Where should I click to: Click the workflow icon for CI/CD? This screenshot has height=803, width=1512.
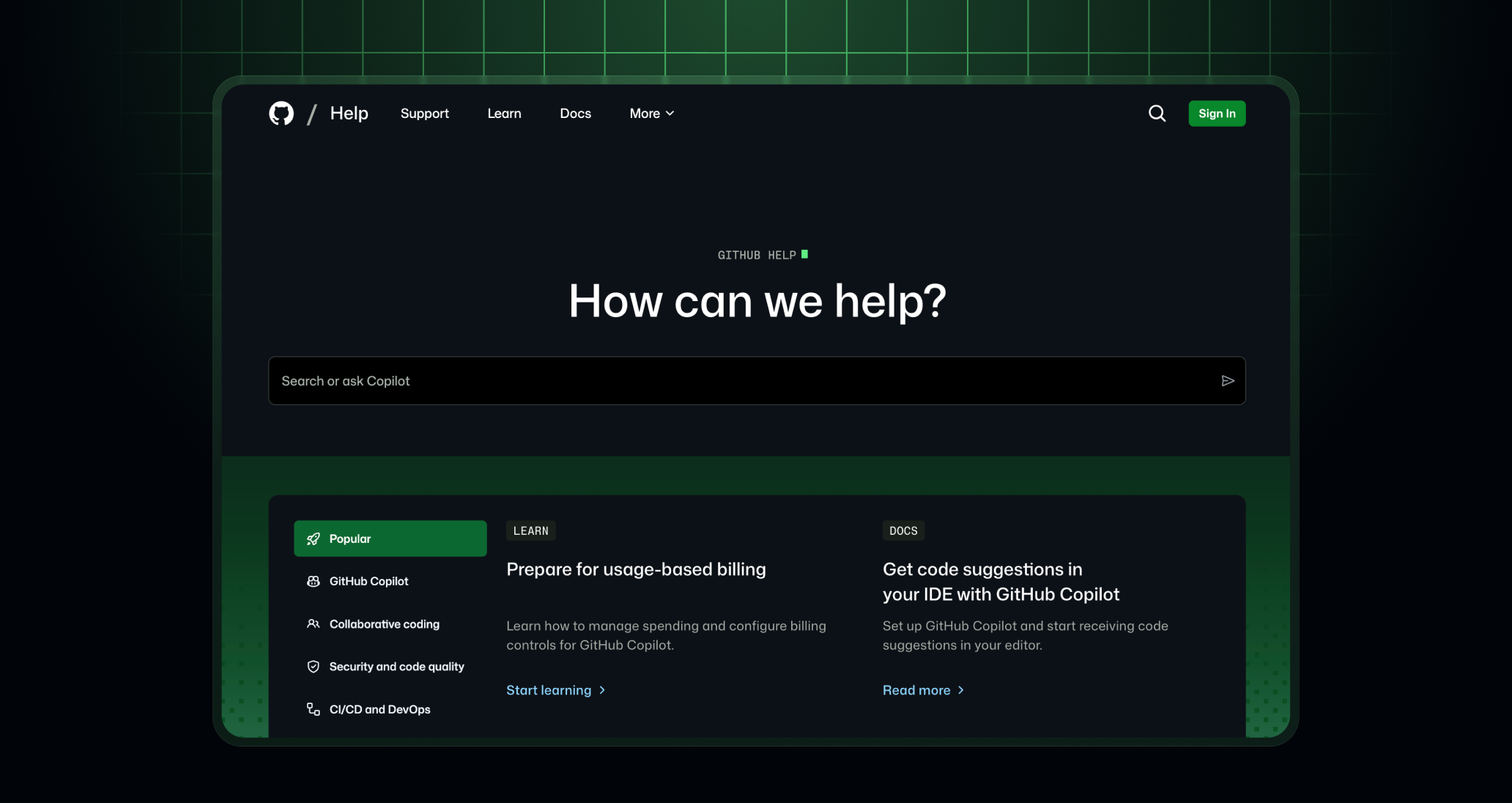[x=314, y=709]
